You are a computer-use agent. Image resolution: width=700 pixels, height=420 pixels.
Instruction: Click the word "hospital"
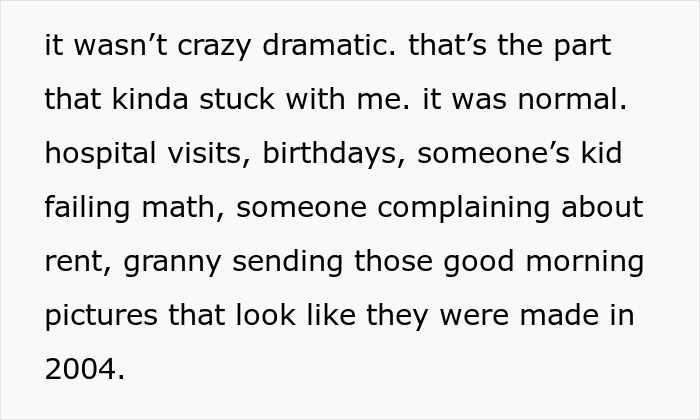click(x=100, y=154)
